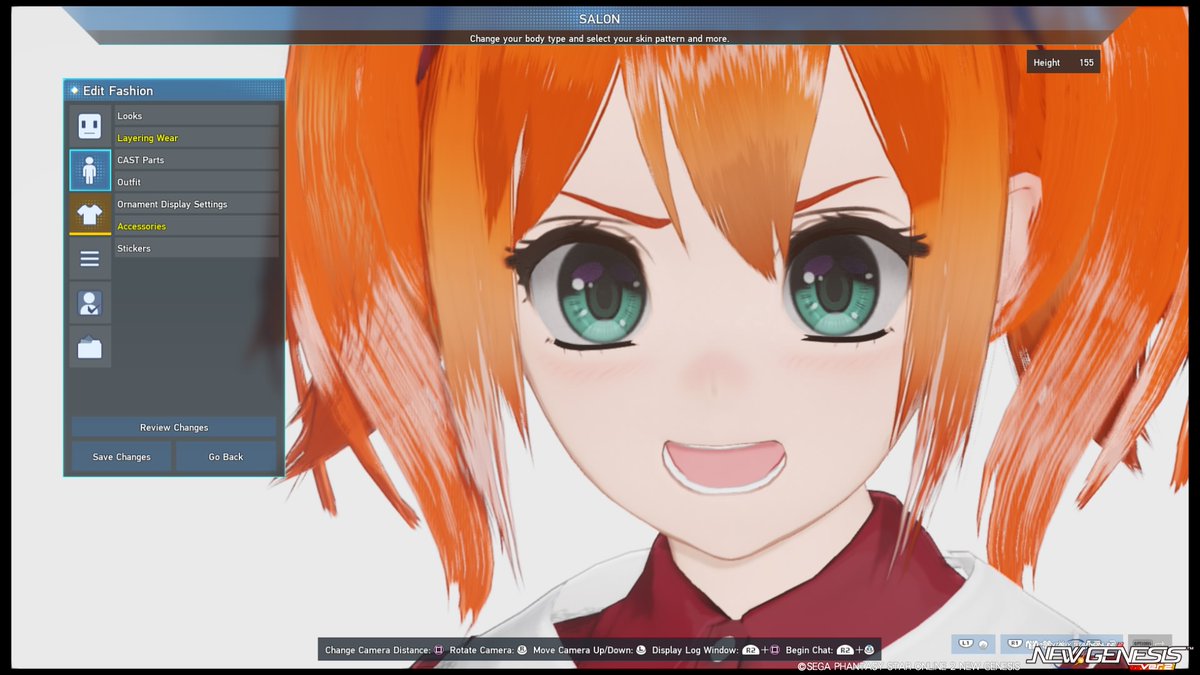Click the Height 155 readout
This screenshot has width=1200, height=675.
point(1064,62)
